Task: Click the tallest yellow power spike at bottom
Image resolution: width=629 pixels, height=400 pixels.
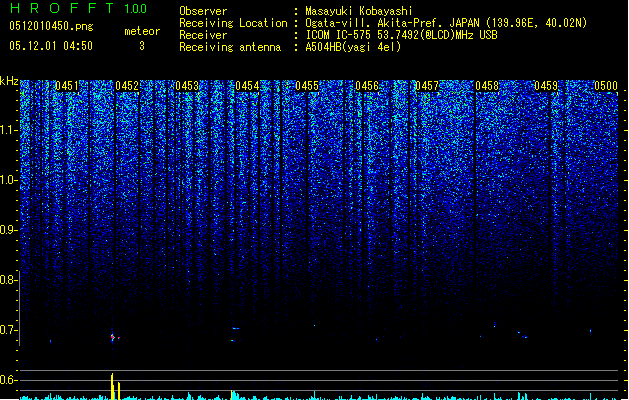Action: coord(112,386)
